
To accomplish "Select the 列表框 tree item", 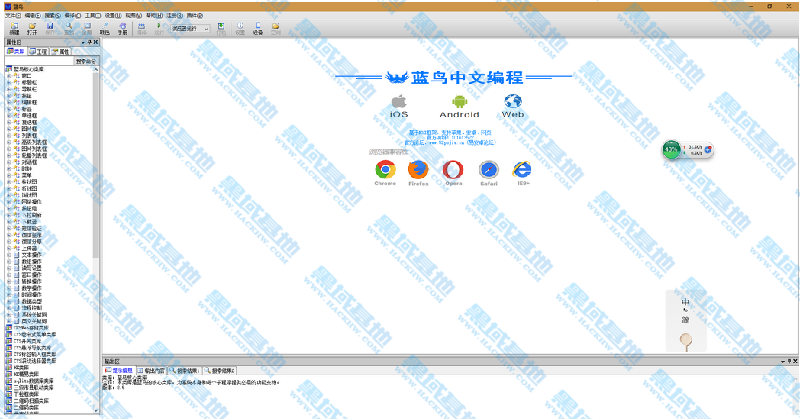I will [29, 135].
